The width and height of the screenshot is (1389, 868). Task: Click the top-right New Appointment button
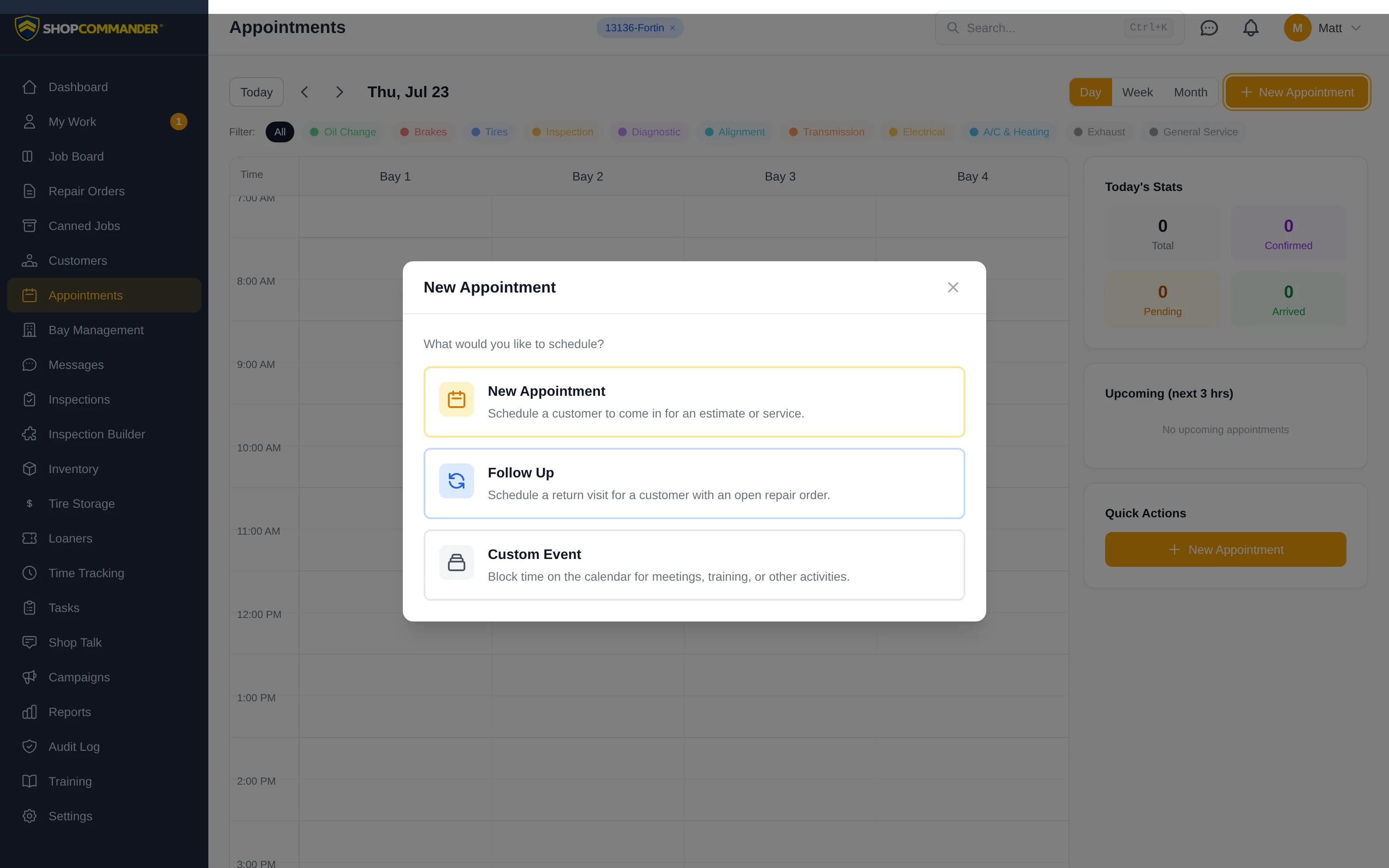pyautogui.click(x=1297, y=92)
